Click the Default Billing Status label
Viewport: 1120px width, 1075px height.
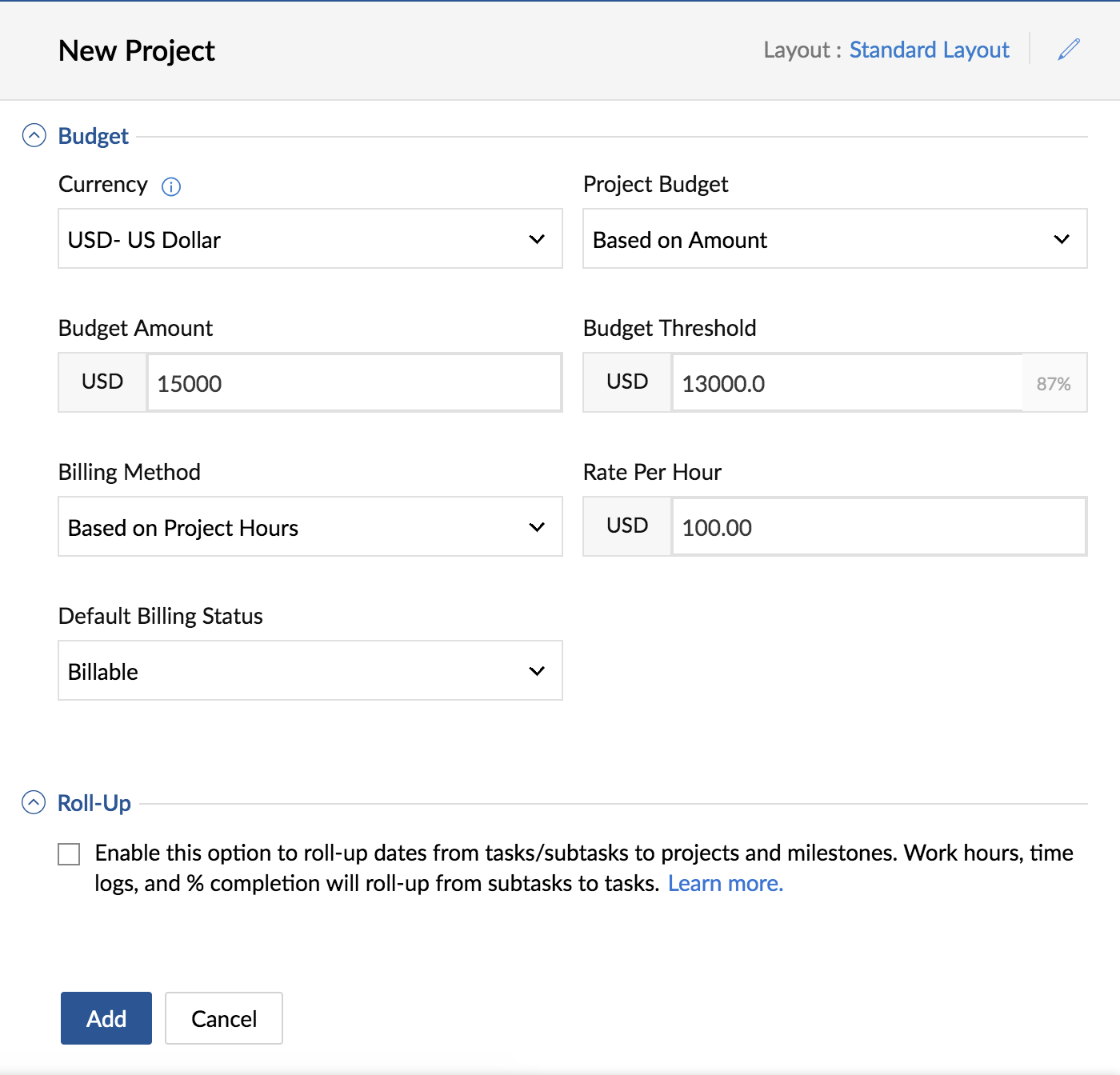161,616
